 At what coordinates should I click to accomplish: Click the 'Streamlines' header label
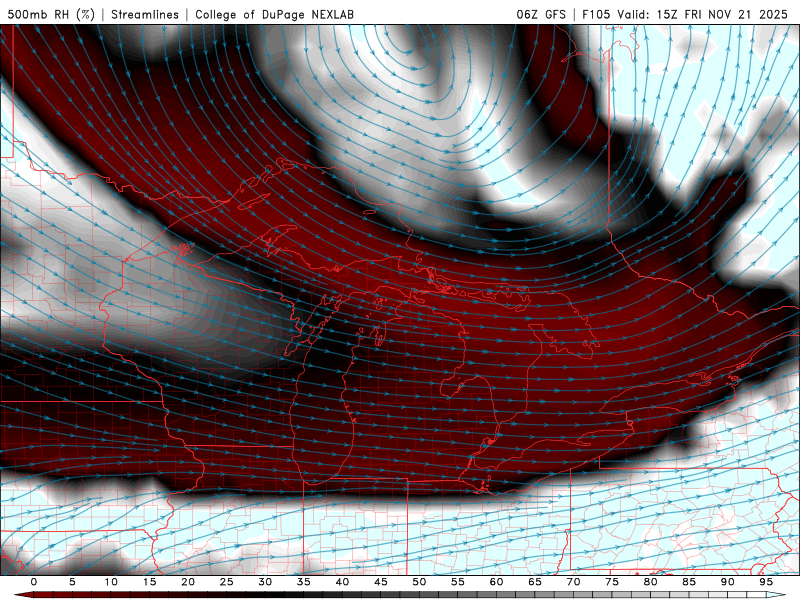click(x=145, y=14)
